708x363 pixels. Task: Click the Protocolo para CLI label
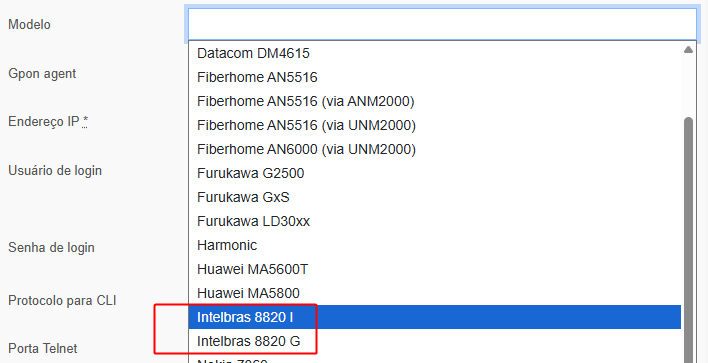62,301
